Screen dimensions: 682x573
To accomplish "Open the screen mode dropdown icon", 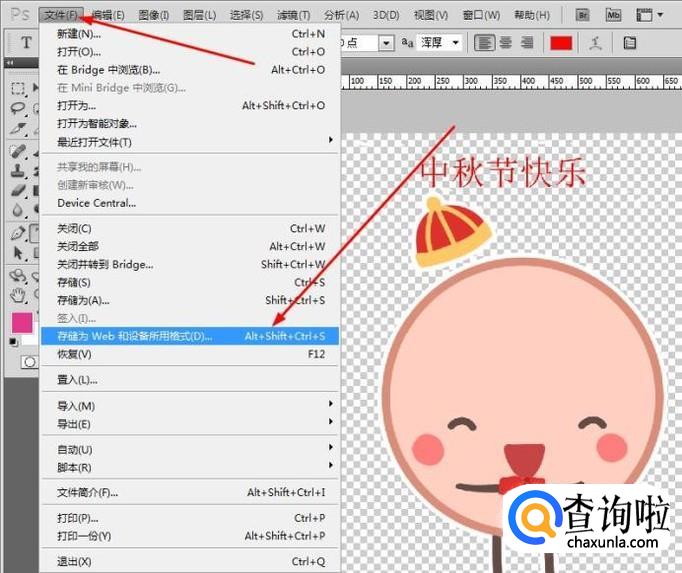I will (x=649, y=15).
